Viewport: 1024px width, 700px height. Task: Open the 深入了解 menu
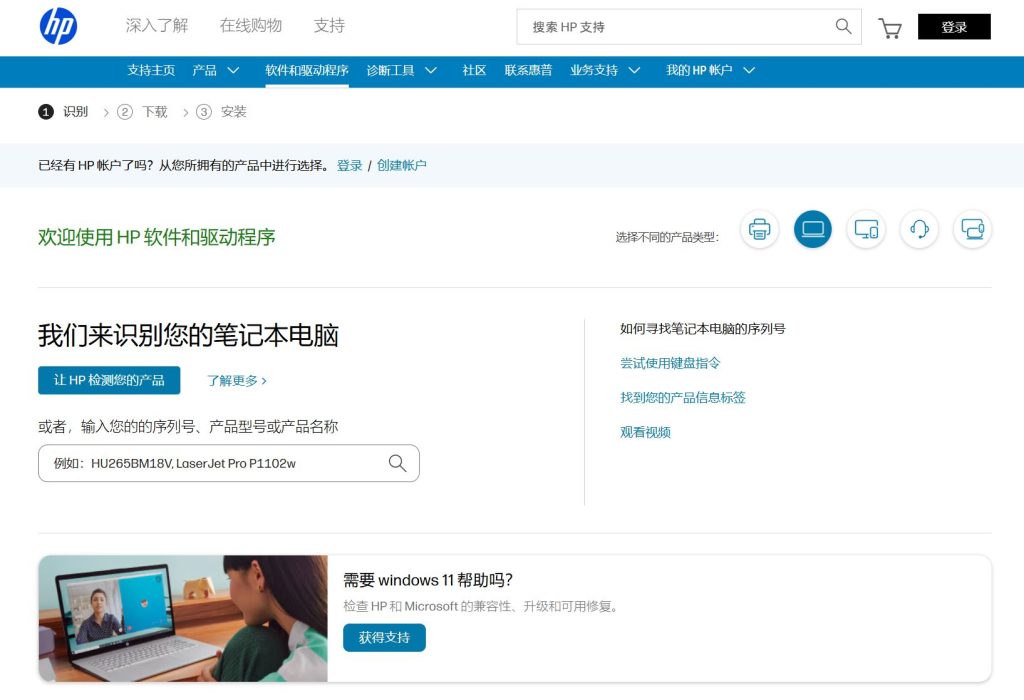(x=157, y=25)
